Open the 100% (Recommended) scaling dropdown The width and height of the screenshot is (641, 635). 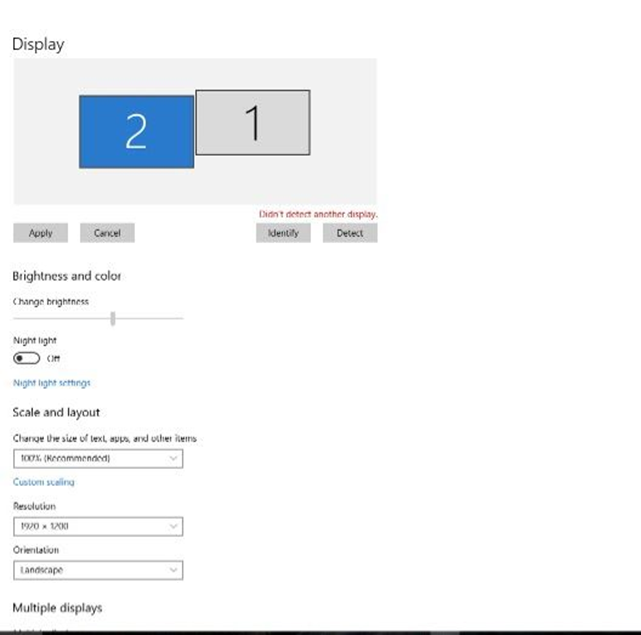click(x=98, y=458)
